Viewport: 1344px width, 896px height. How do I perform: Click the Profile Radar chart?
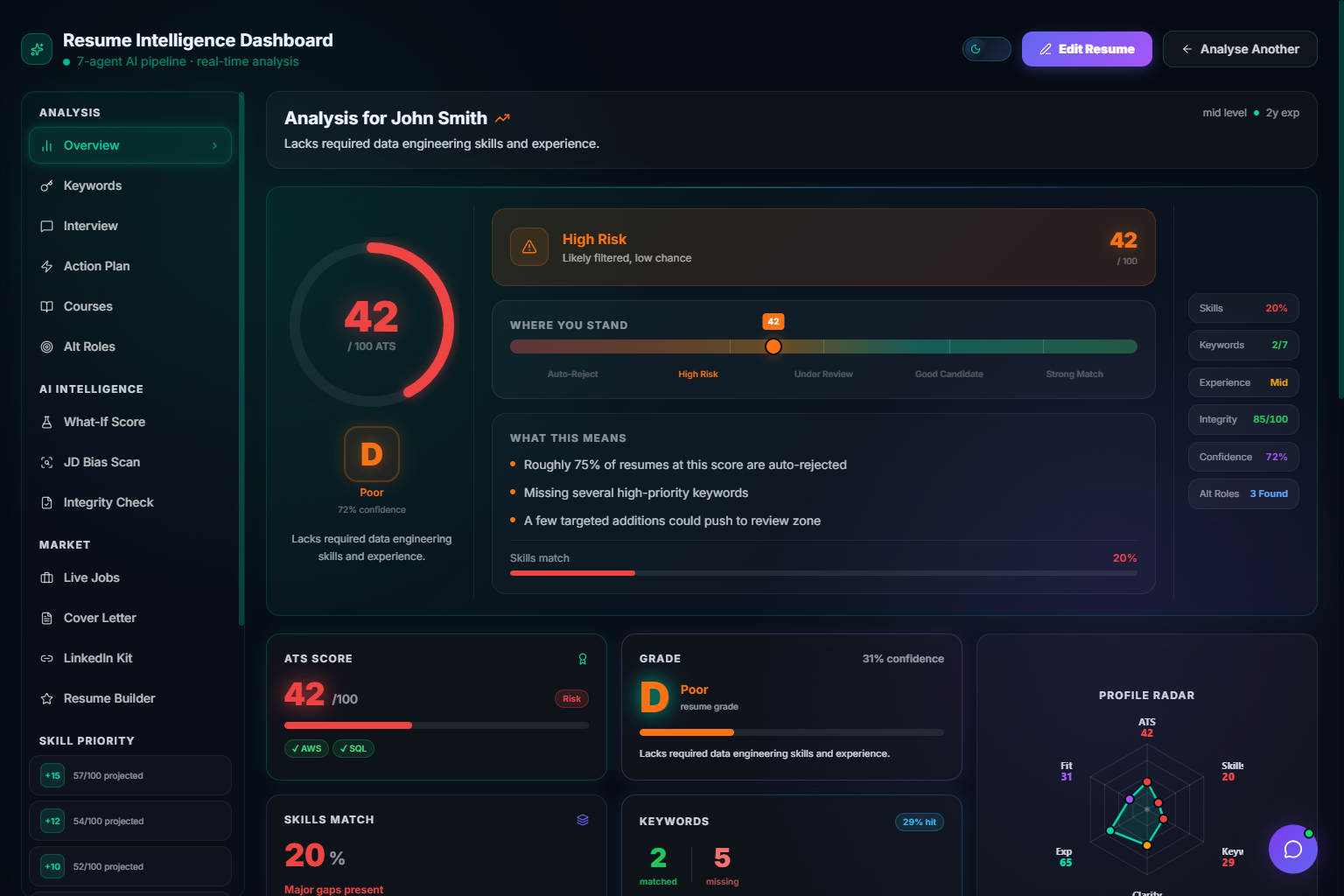click(x=1147, y=809)
